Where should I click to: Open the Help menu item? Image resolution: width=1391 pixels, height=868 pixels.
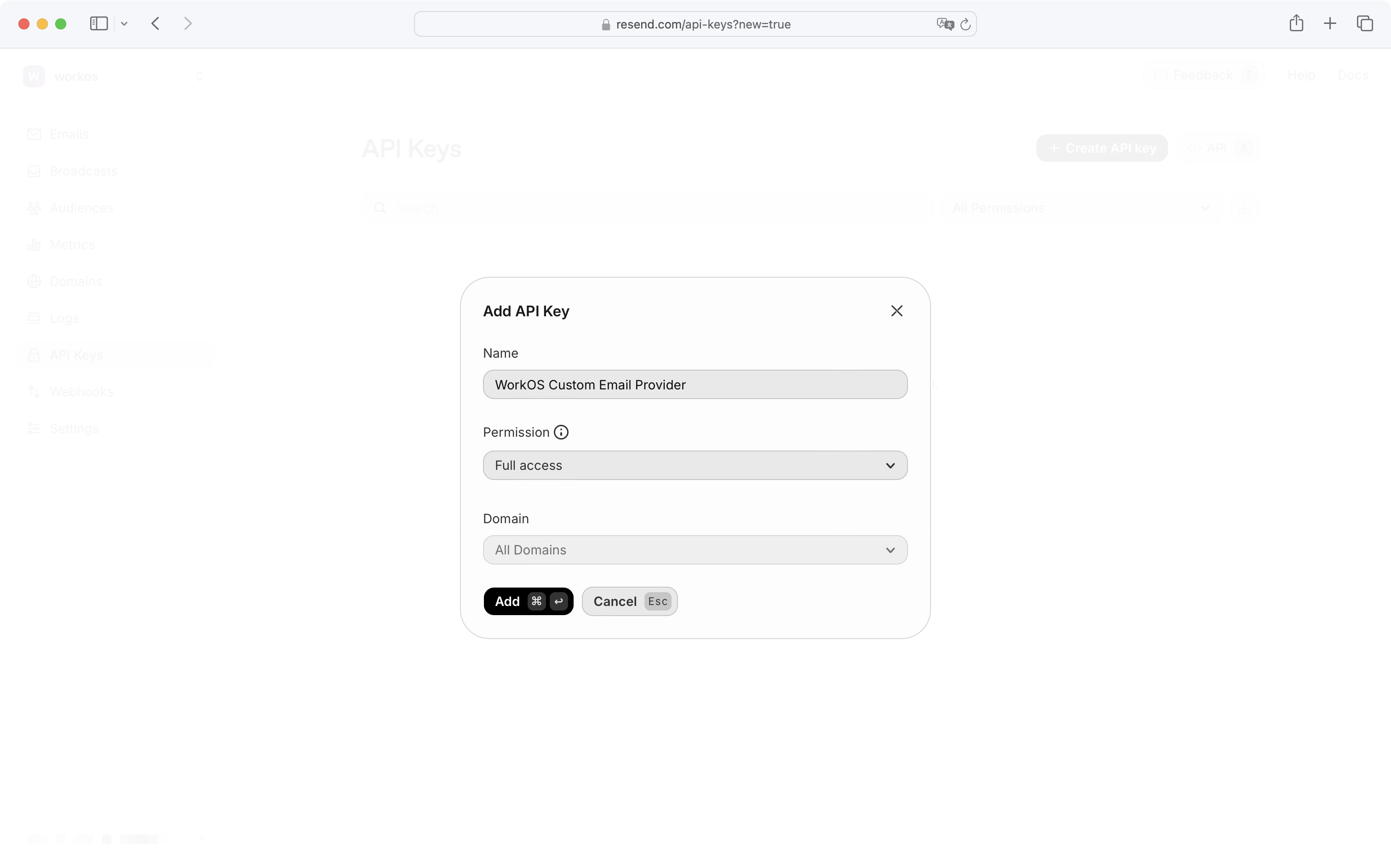click(1300, 74)
